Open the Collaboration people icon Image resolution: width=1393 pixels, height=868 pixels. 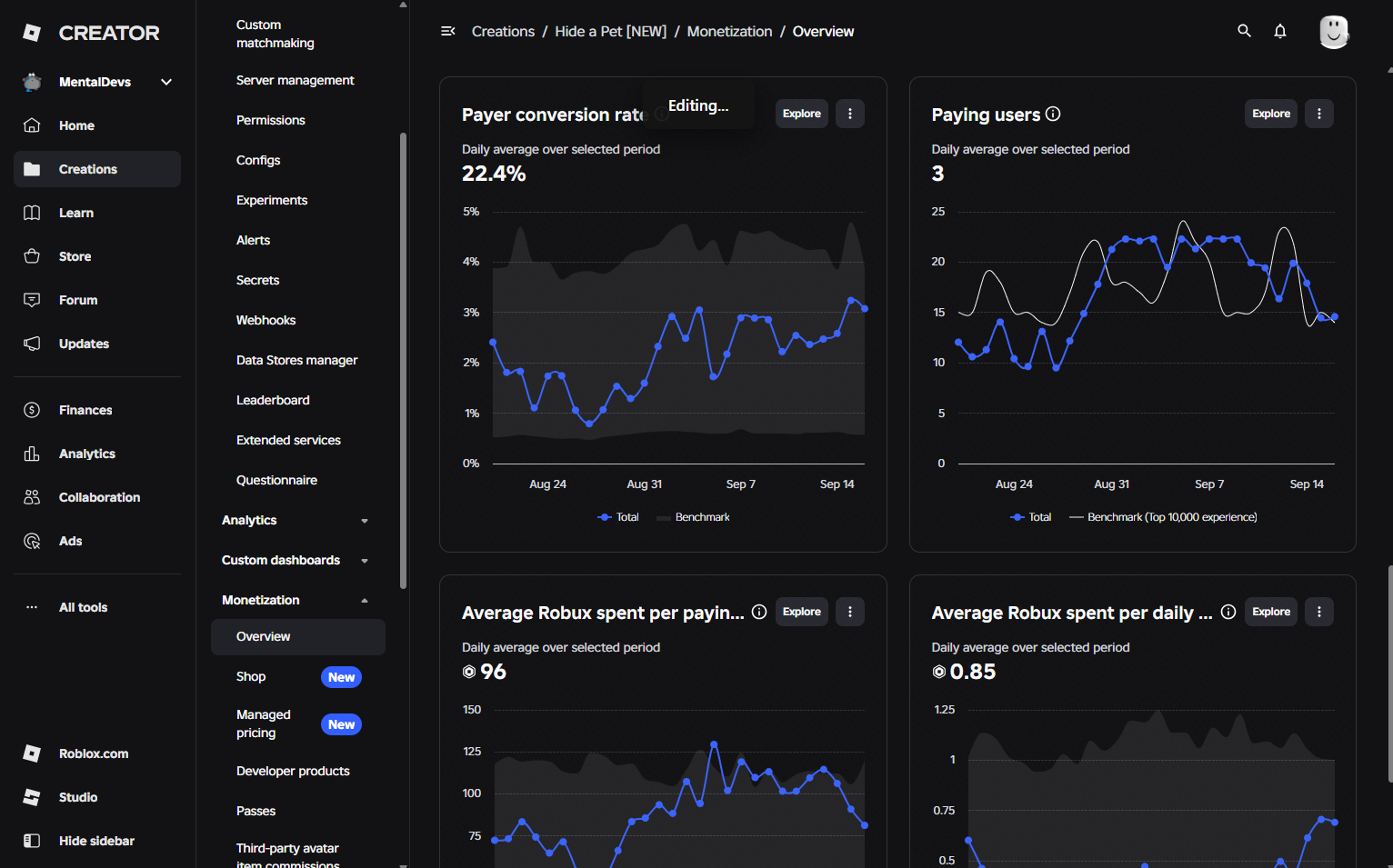(x=32, y=497)
